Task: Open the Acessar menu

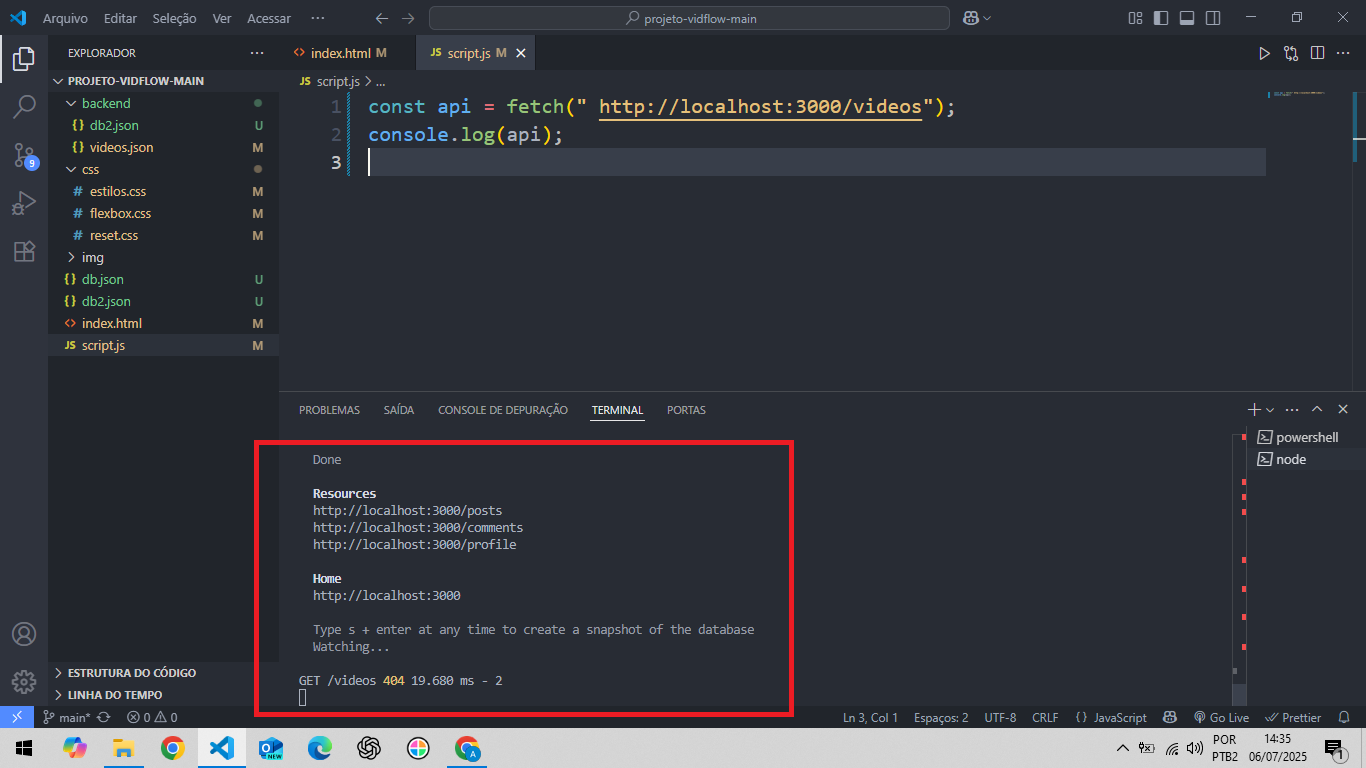Action: [x=269, y=18]
